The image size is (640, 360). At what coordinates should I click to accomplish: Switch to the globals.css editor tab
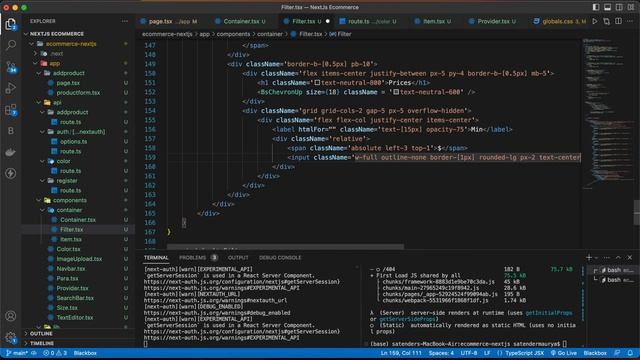pos(559,21)
